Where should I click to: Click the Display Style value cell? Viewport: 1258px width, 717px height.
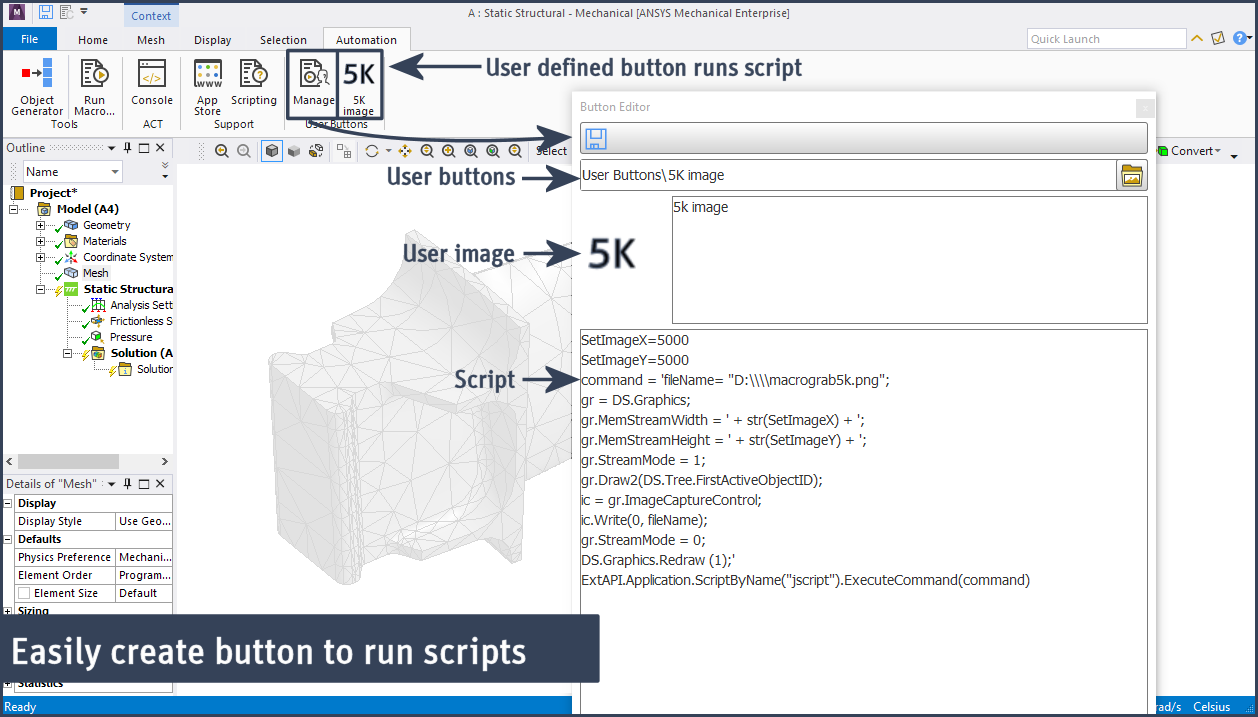pos(144,521)
